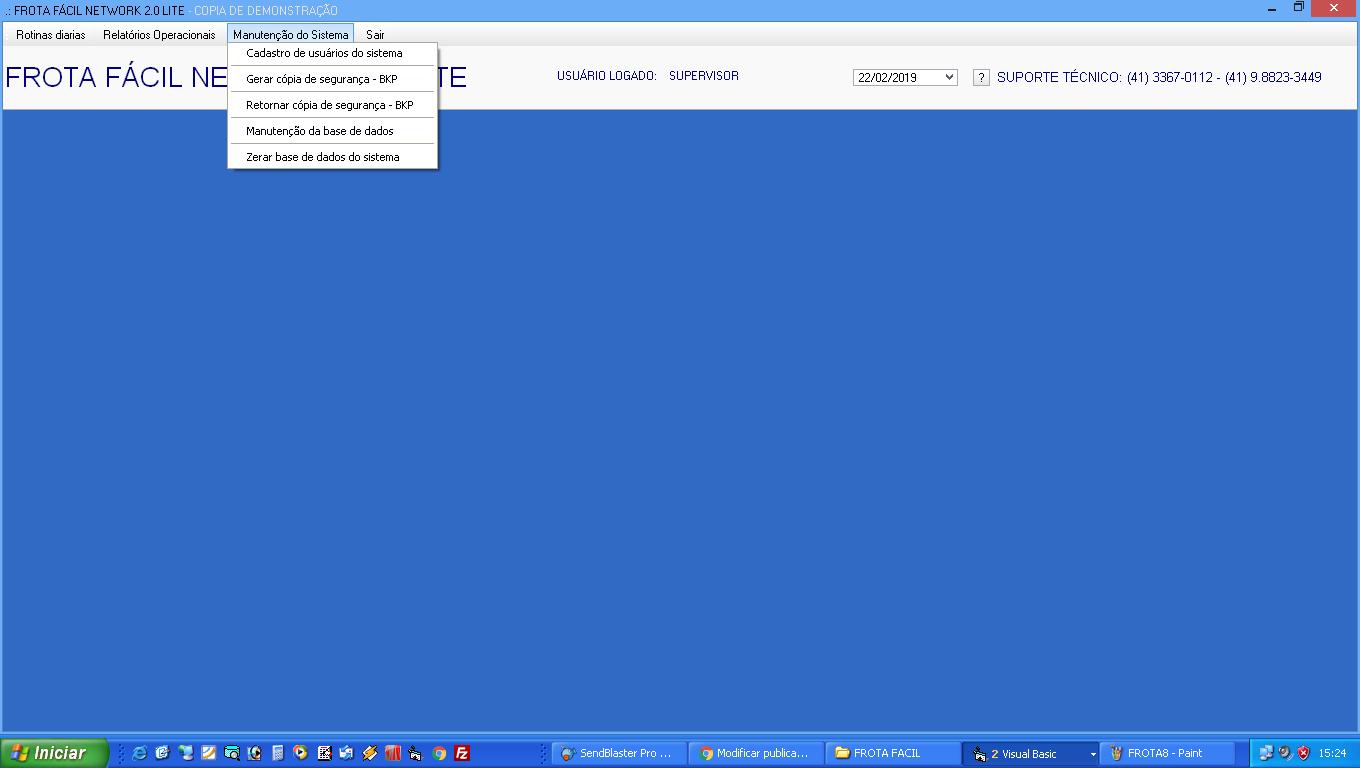Launch FileZilla from the quick launch bar
Viewport: 1360px width, 768px height.
[461, 753]
